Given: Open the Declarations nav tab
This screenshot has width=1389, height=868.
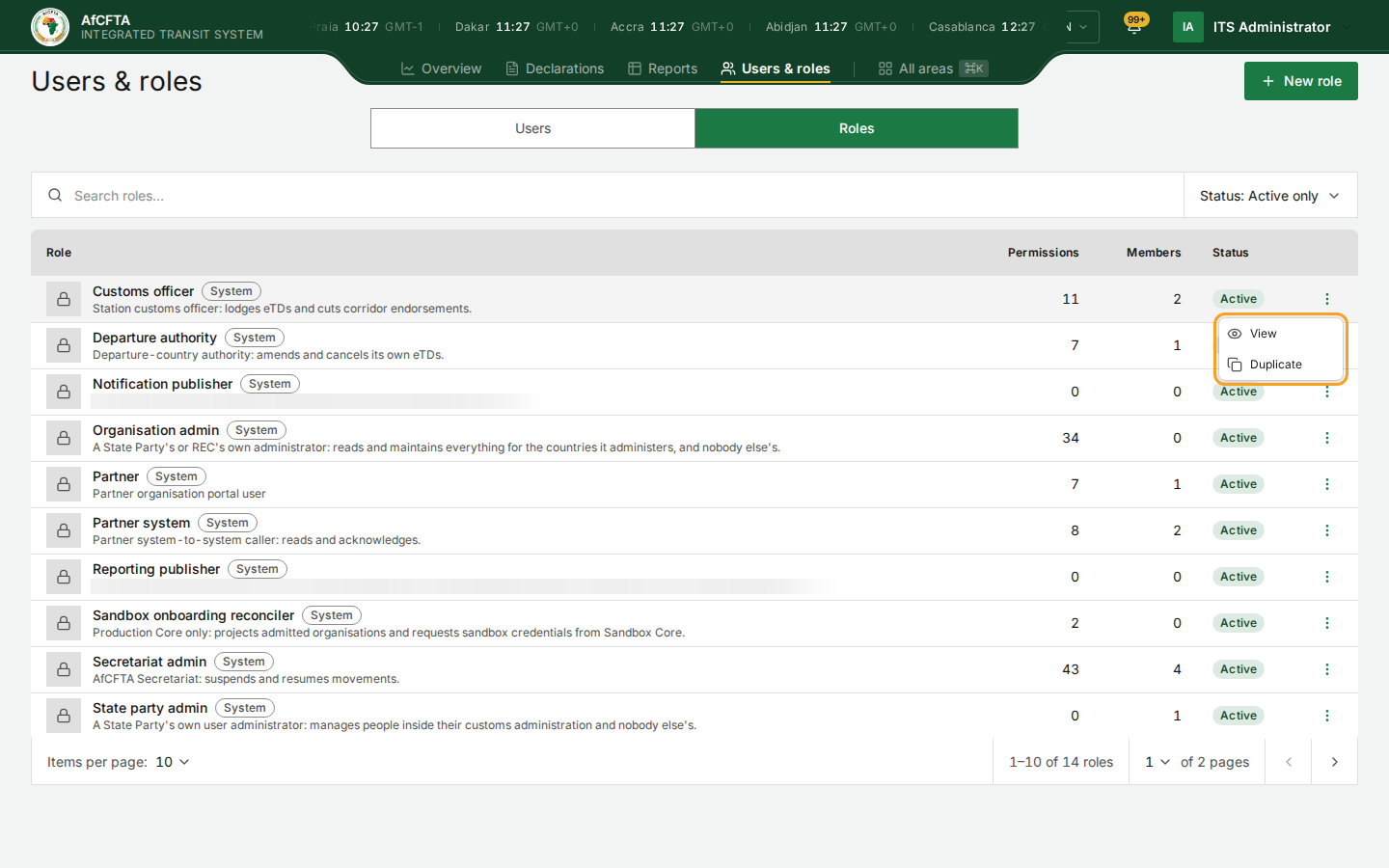Looking at the screenshot, I should 555,68.
